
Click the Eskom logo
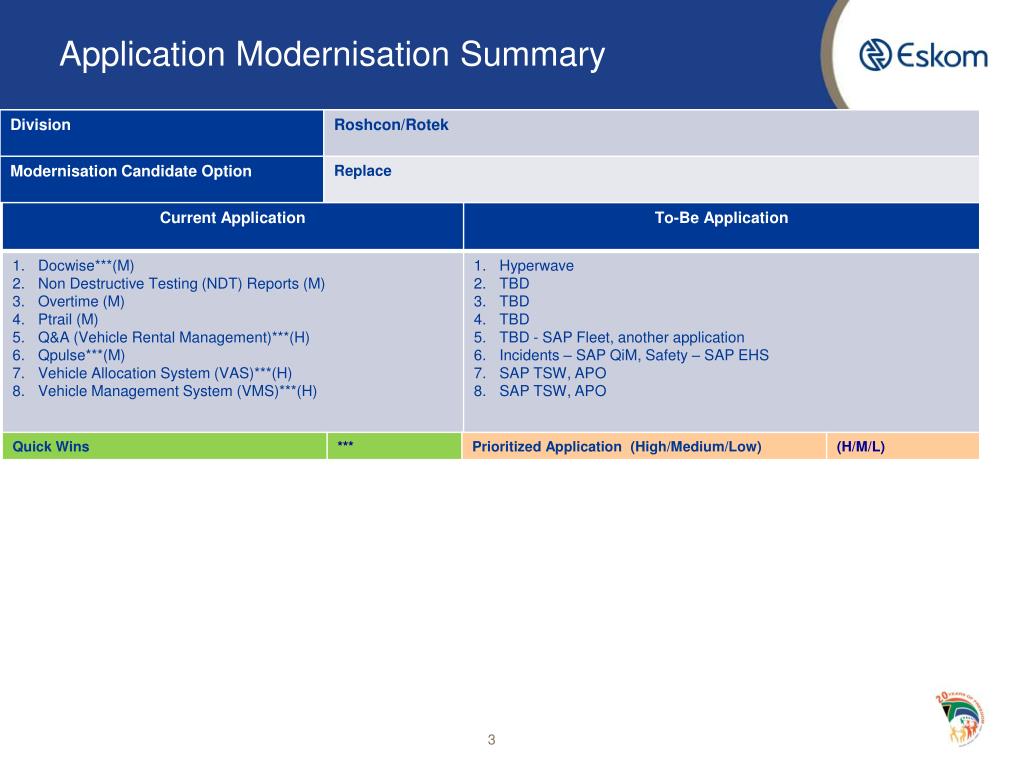[923, 55]
